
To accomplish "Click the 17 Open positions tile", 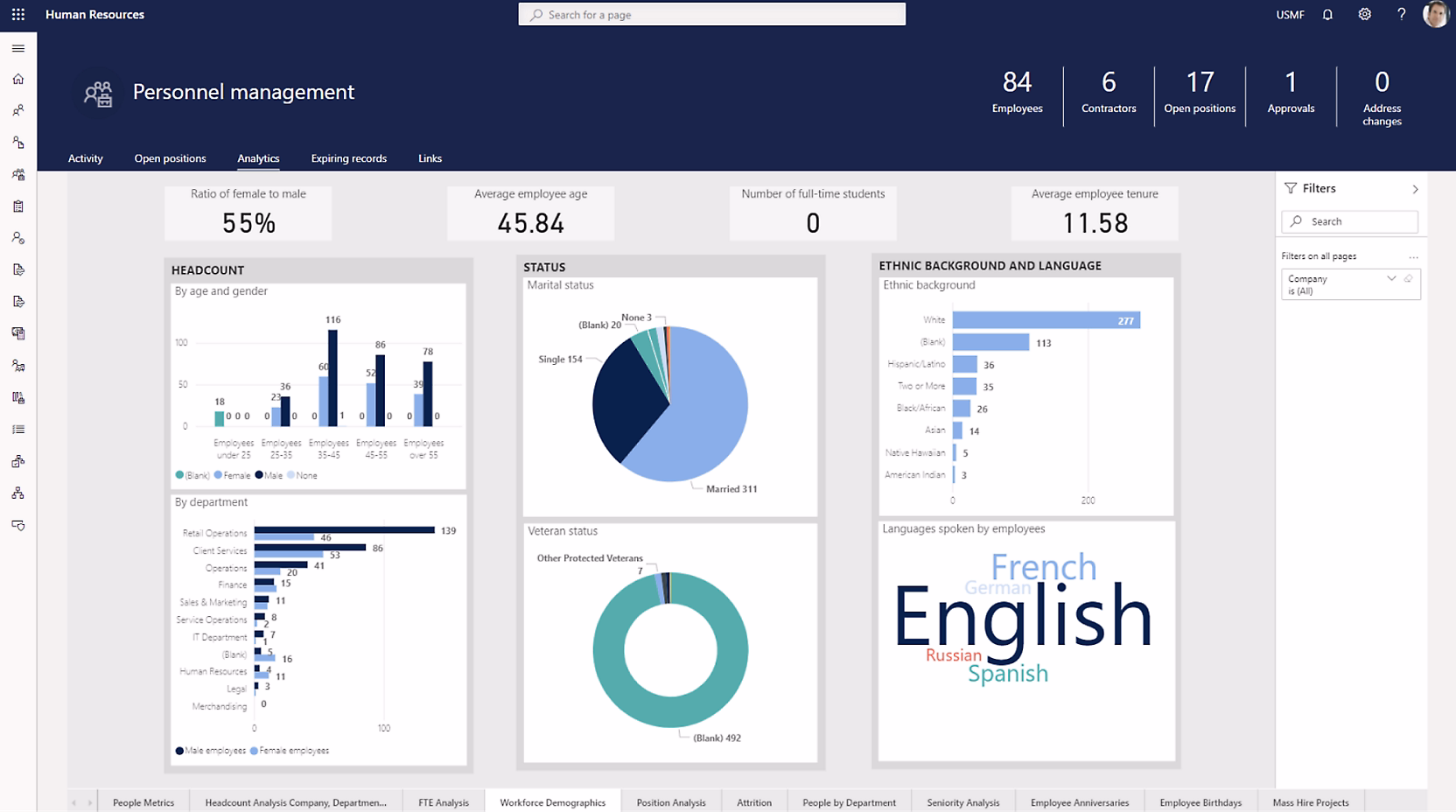I will pyautogui.click(x=1199, y=93).
